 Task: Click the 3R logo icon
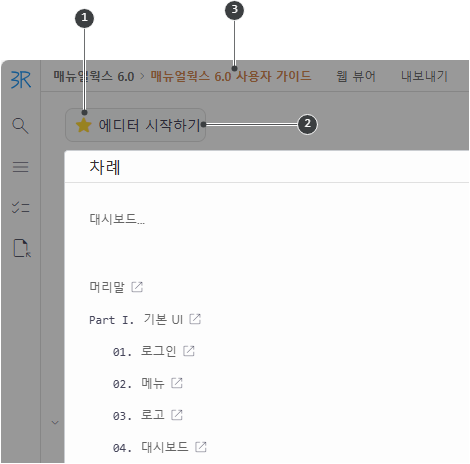tap(21, 79)
